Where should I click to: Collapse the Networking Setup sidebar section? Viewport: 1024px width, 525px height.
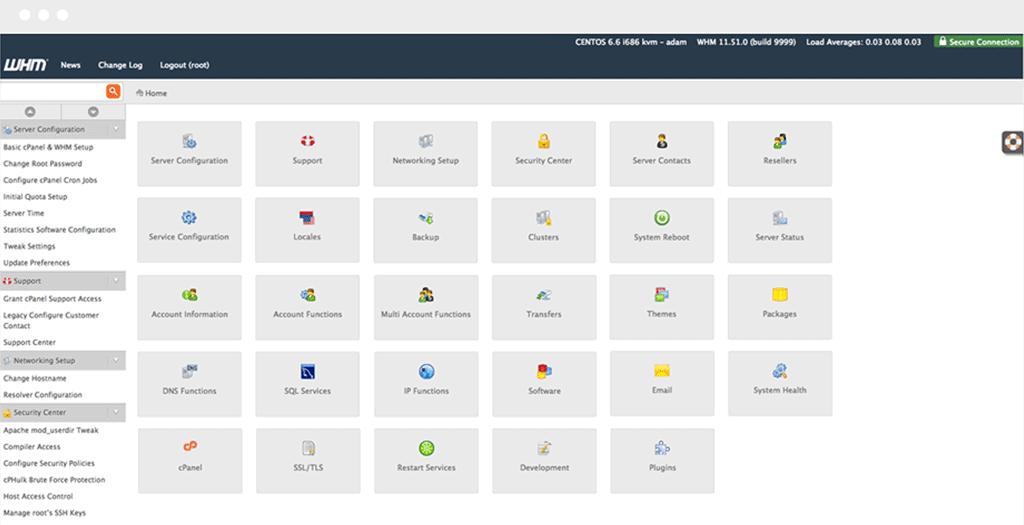tap(116, 360)
